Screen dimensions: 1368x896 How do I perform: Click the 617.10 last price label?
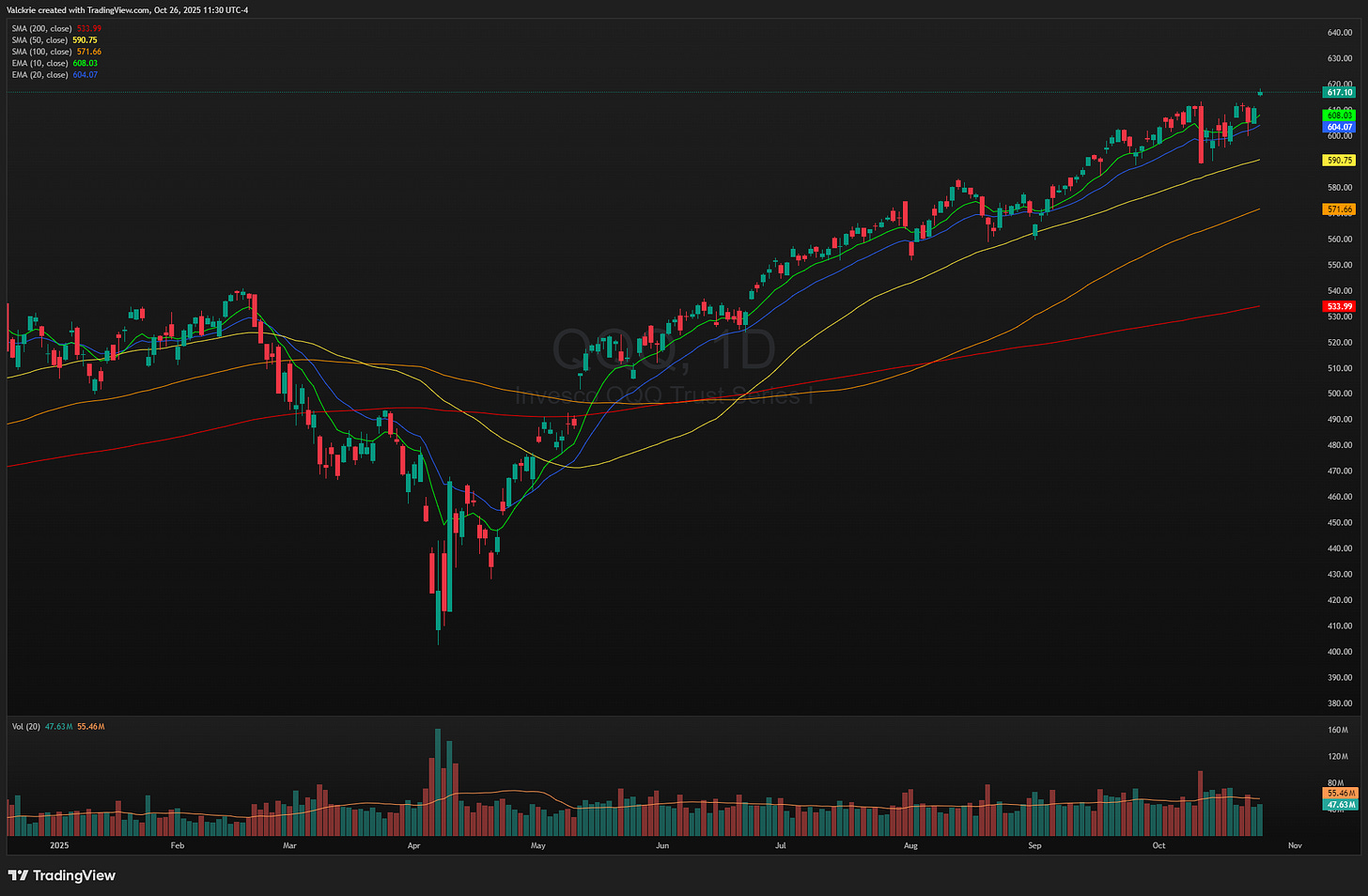1339,92
